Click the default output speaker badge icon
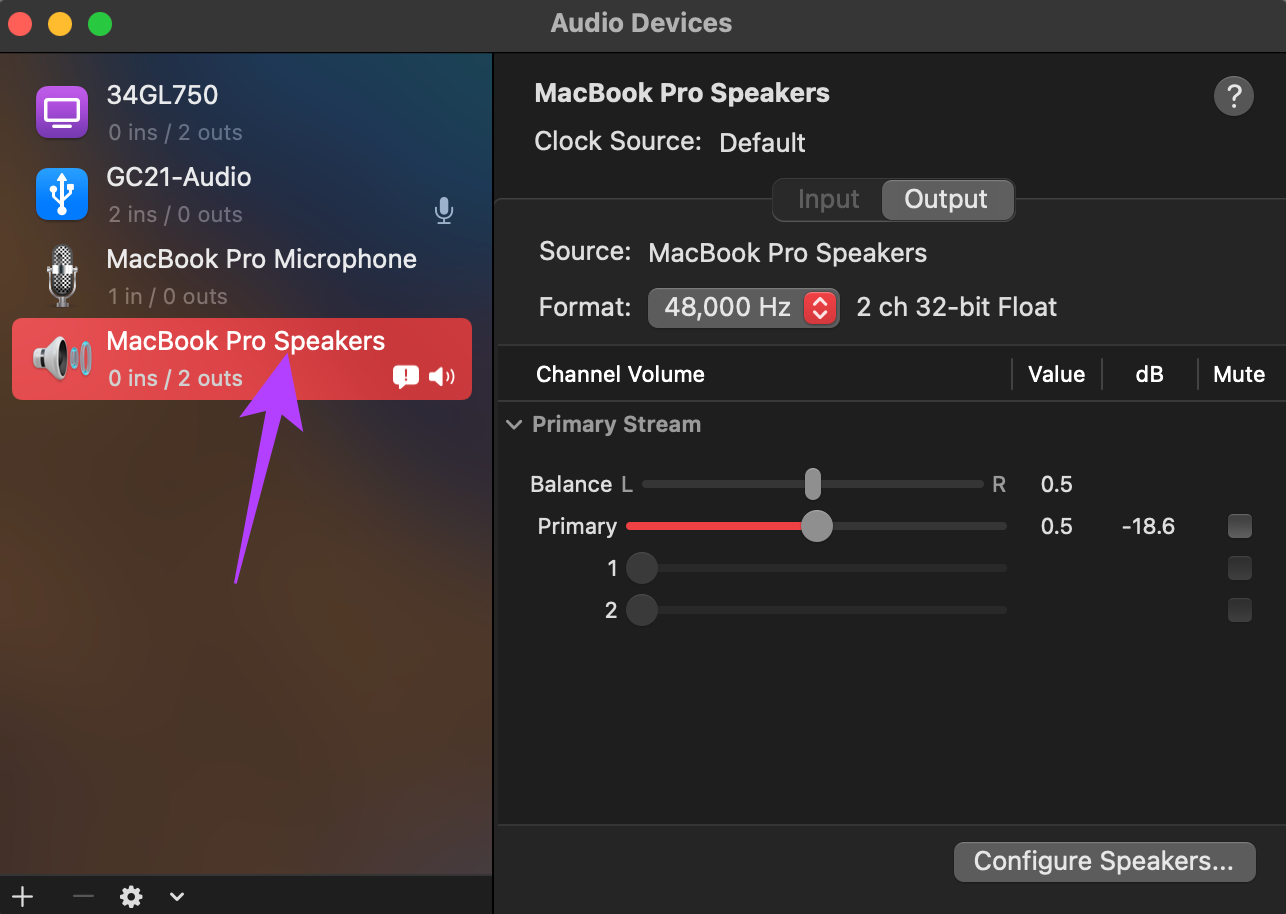This screenshot has width=1286, height=914. tap(442, 377)
